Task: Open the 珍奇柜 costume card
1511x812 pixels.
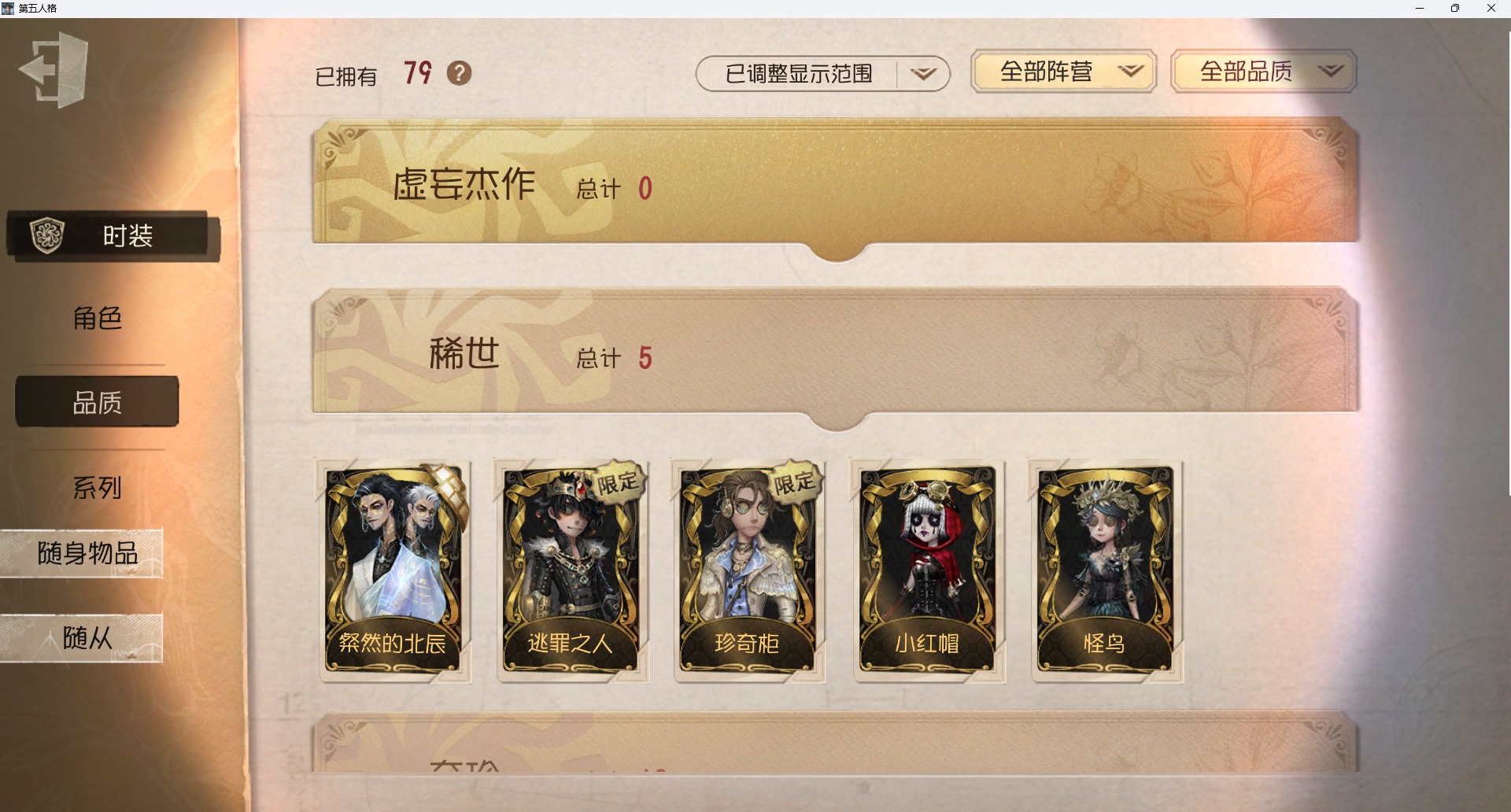Action: click(x=748, y=570)
